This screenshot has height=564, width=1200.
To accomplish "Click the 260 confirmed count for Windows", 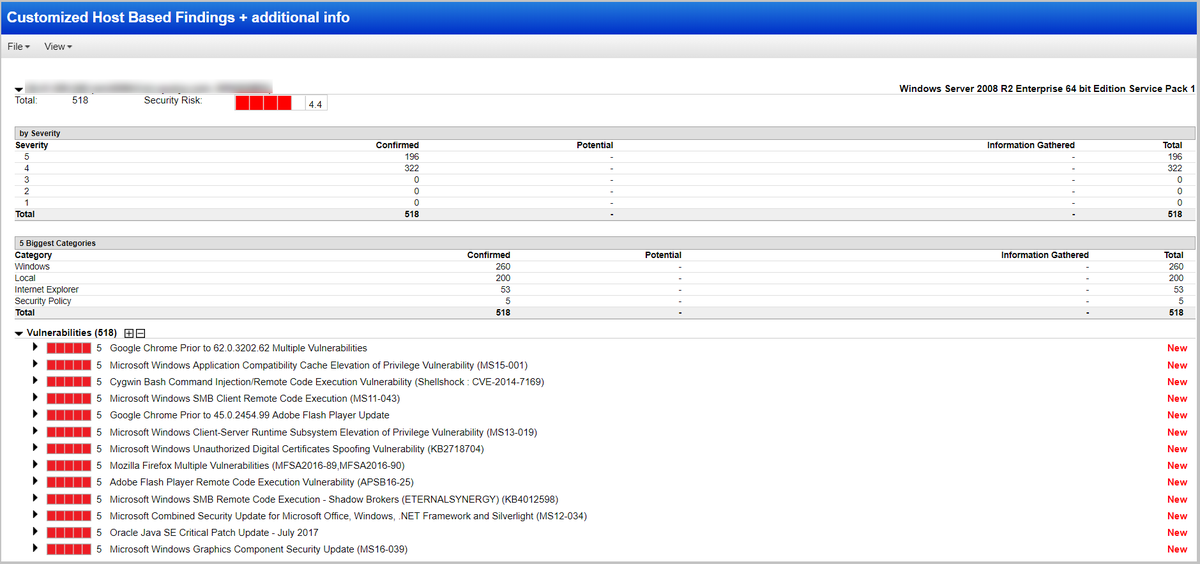I will 502,267.
